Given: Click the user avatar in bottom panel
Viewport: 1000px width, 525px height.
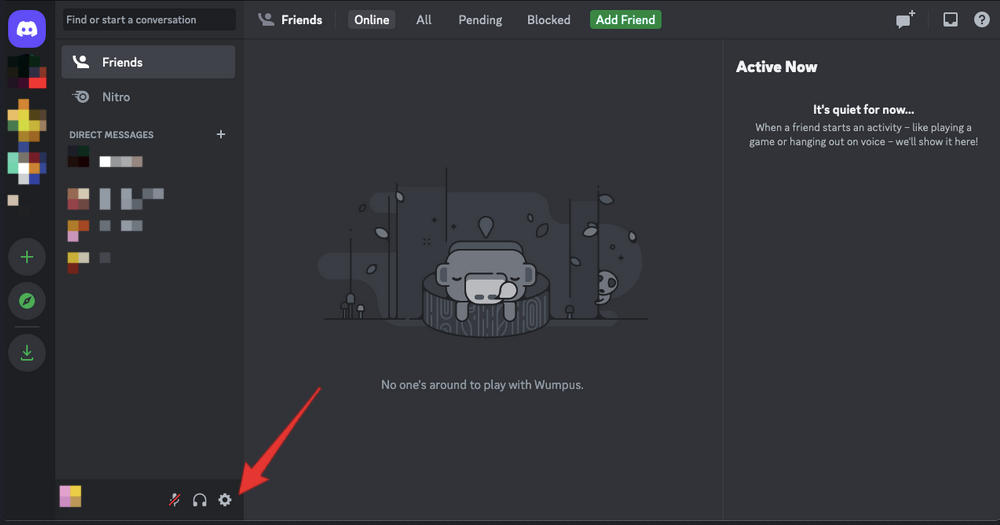Looking at the screenshot, I should (70, 496).
